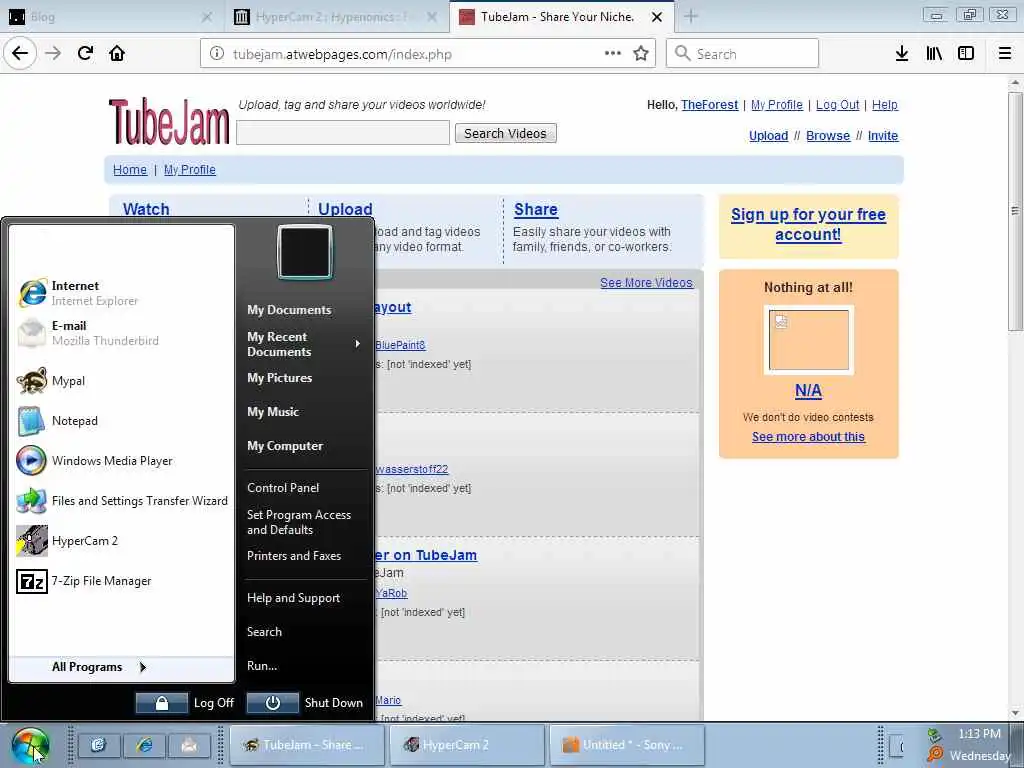The width and height of the screenshot is (1024, 768).
Task: Open See more about this link
Action: tap(808, 437)
